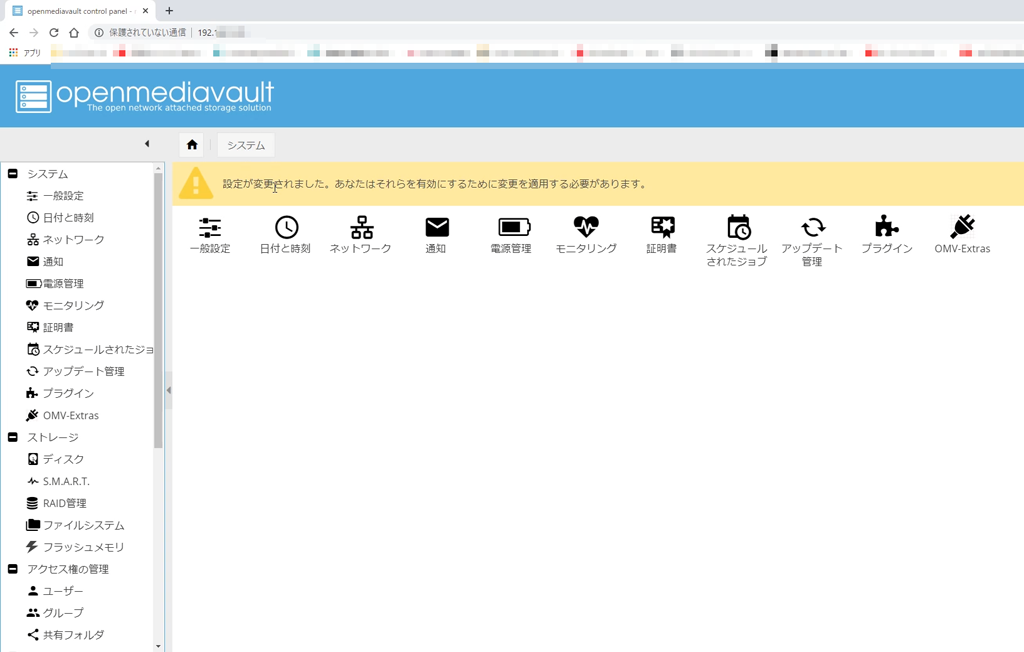
Task: Open 日付と時刻 clock icon in main panel
Action: [x=286, y=228]
